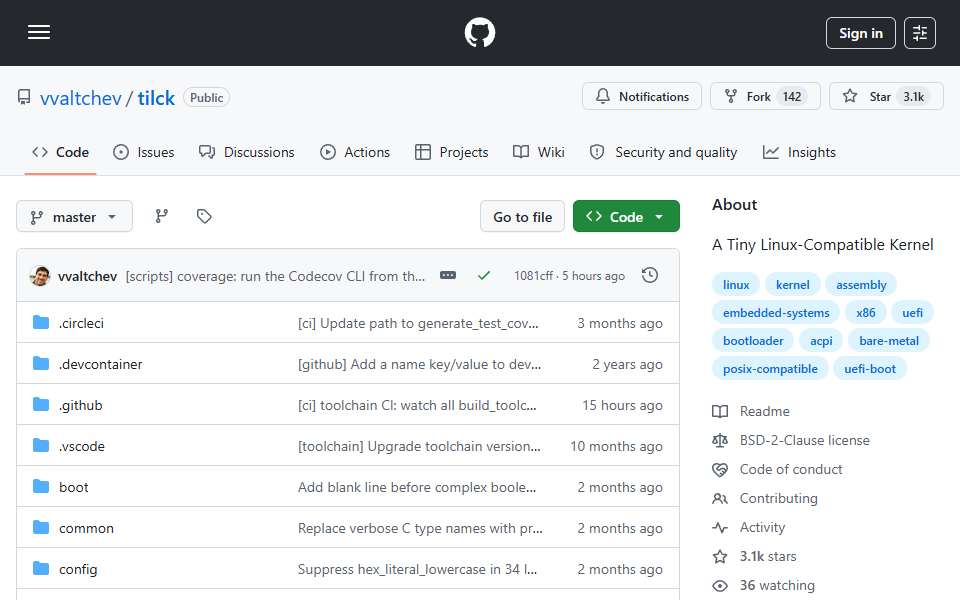Open the appearance settings icon beside Sign in
Screen dimensions: 960x600
coord(920,33)
